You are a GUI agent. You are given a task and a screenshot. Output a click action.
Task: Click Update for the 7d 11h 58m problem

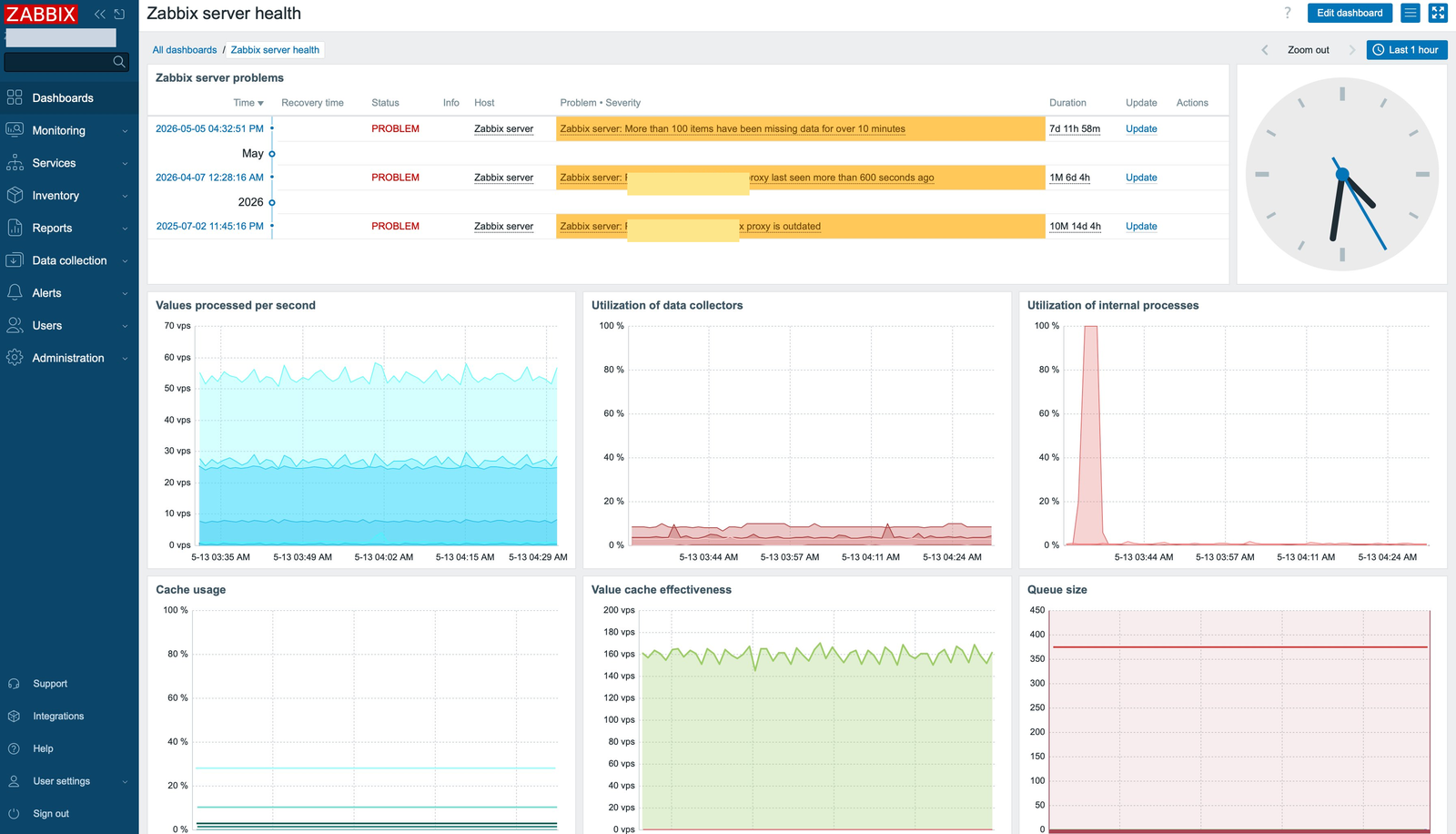(x=1141, y=129)
